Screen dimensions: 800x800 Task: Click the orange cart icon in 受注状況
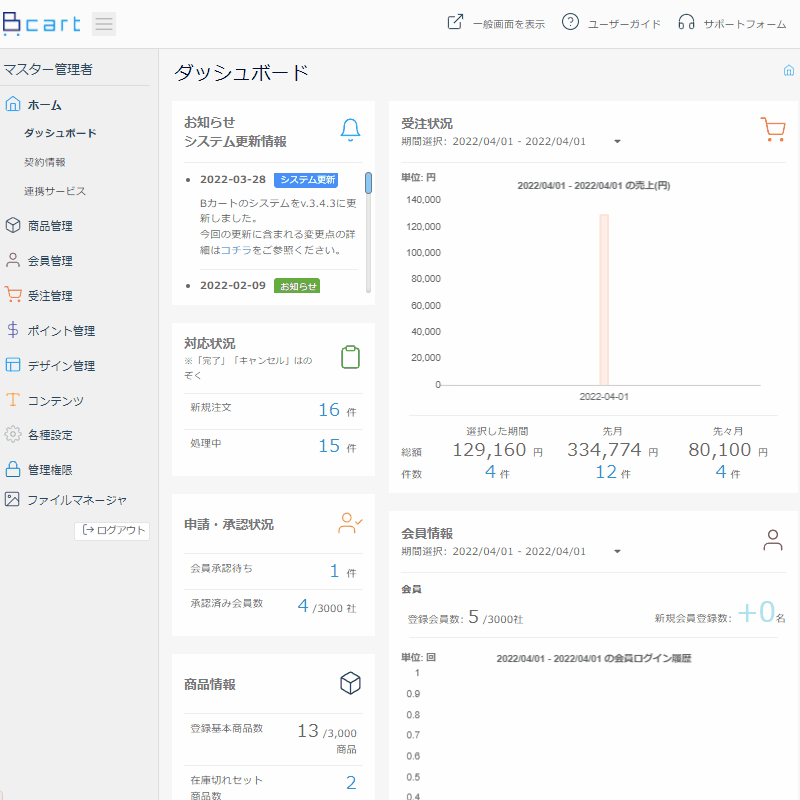[773, 129]
